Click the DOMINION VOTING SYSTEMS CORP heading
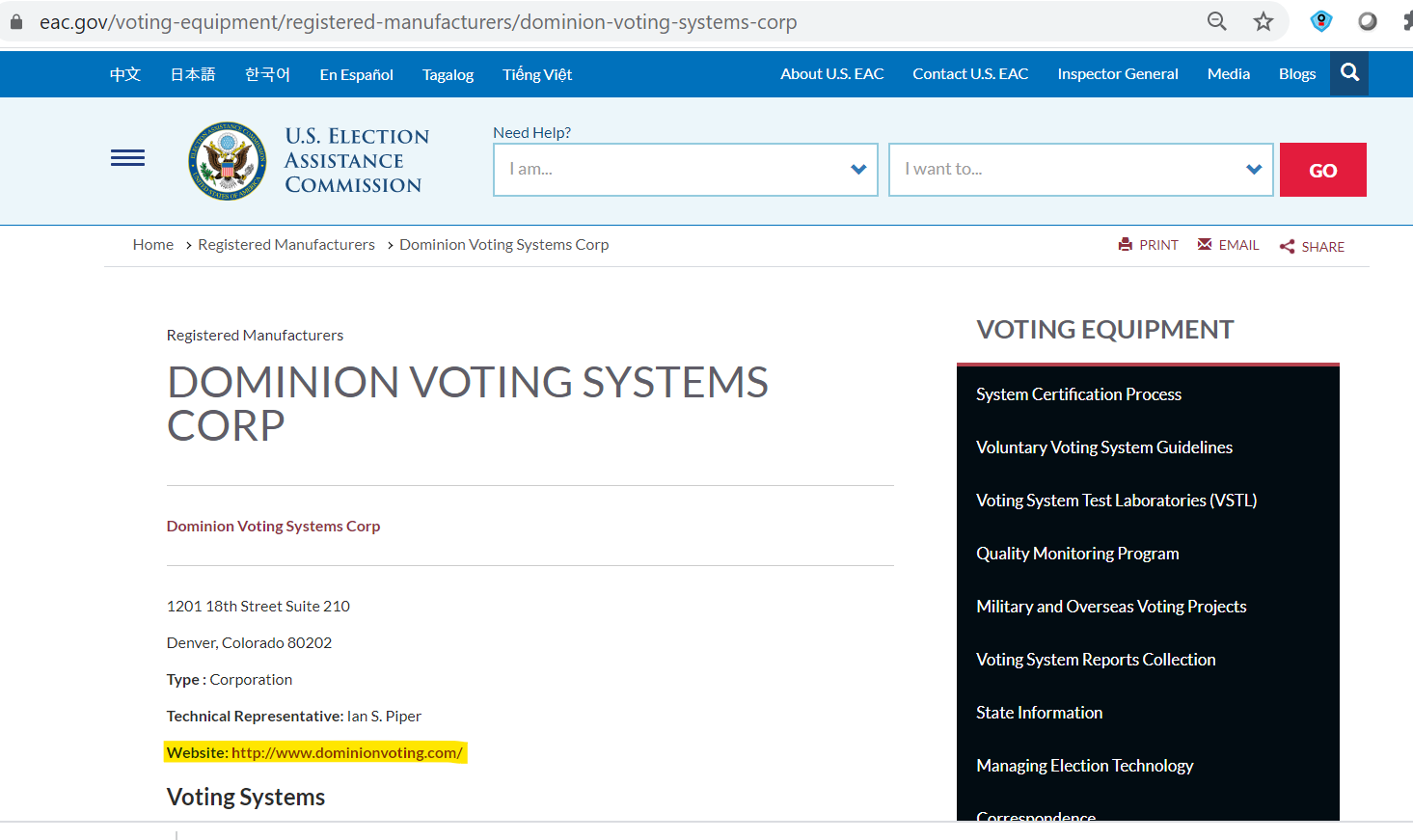This screenshot has height=840, width=1413. (468, 404)
